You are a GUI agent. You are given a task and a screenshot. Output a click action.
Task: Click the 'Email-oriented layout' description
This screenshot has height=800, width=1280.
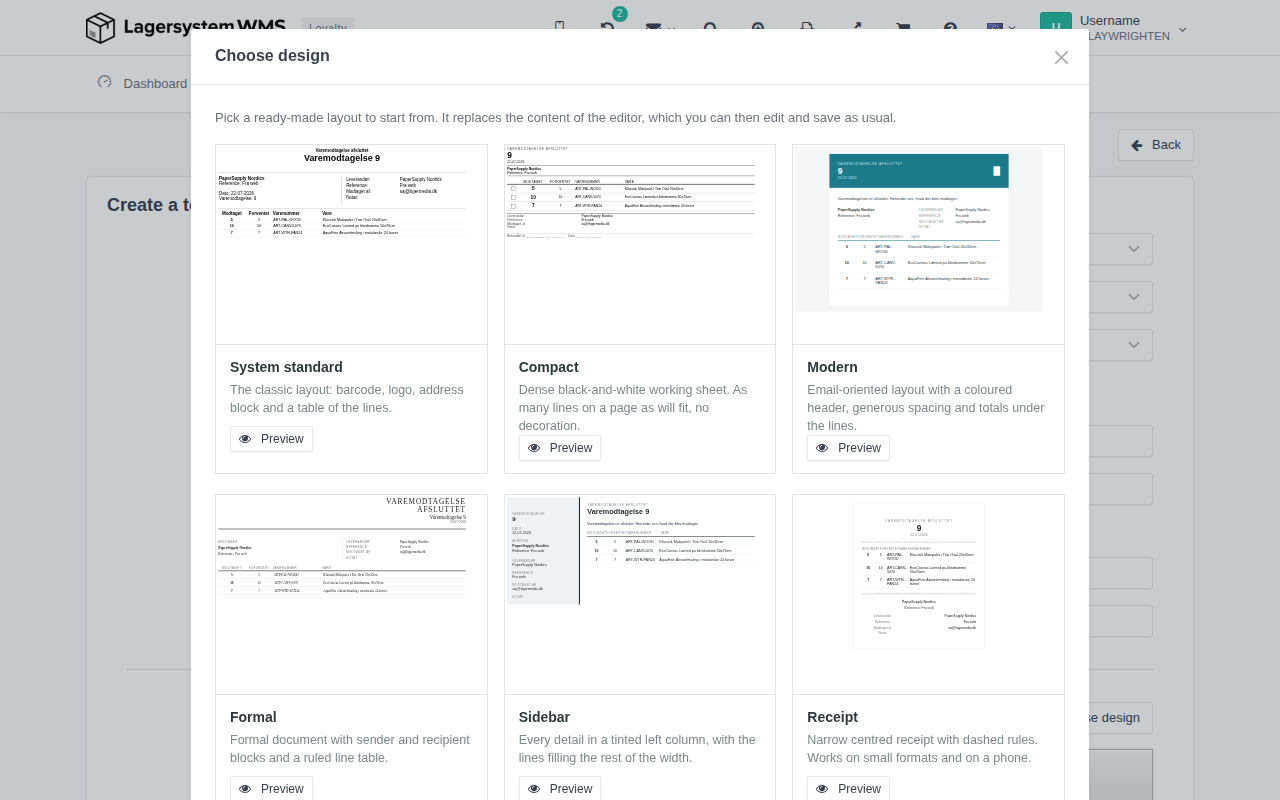(x=926, y=408)
